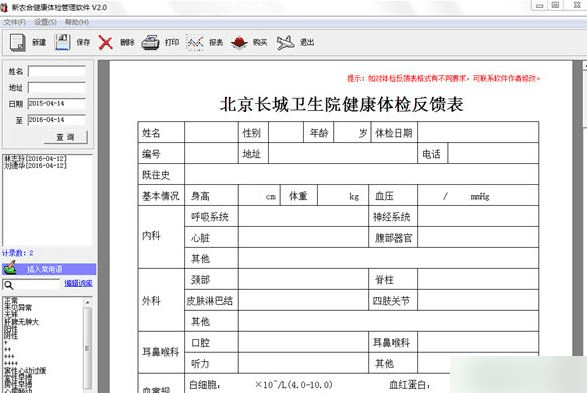Click the red 提示 hint text
The height and width of the screenshot is (393, 587).
[444, 78]
